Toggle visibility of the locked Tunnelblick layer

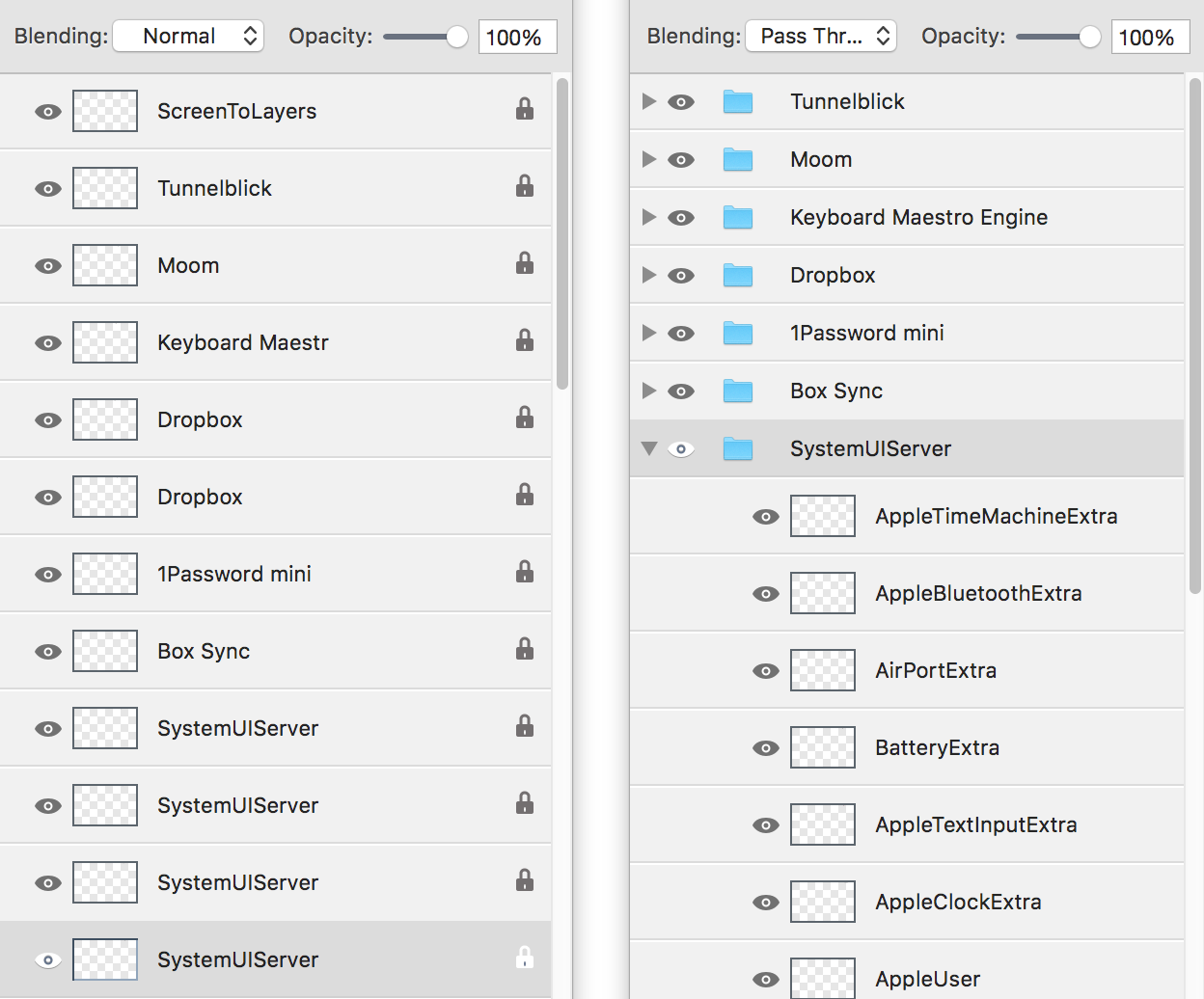pos(48,189)
